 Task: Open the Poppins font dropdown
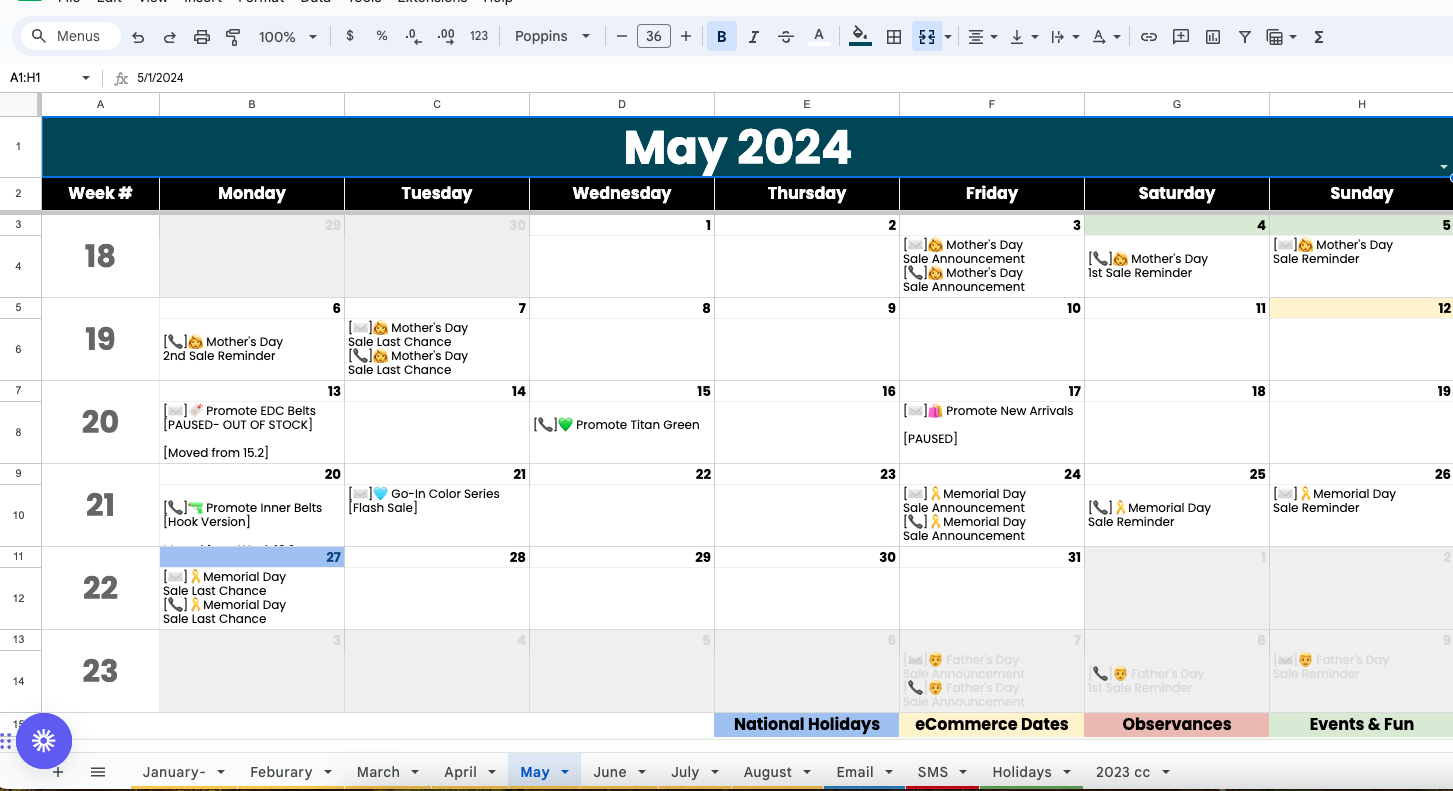(x=552, y=37)
